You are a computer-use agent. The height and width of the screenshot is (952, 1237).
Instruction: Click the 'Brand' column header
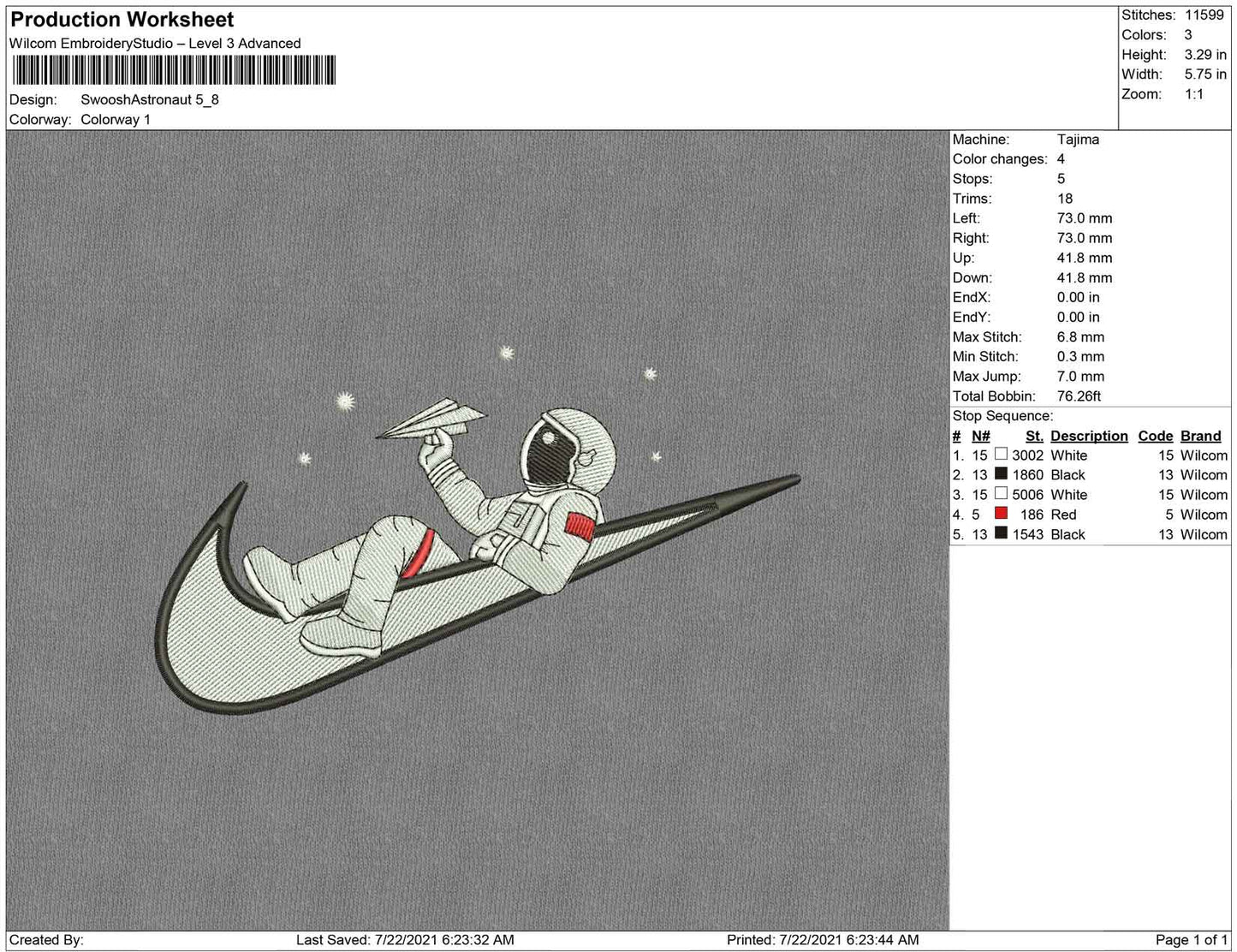(x=1201, y=436)
